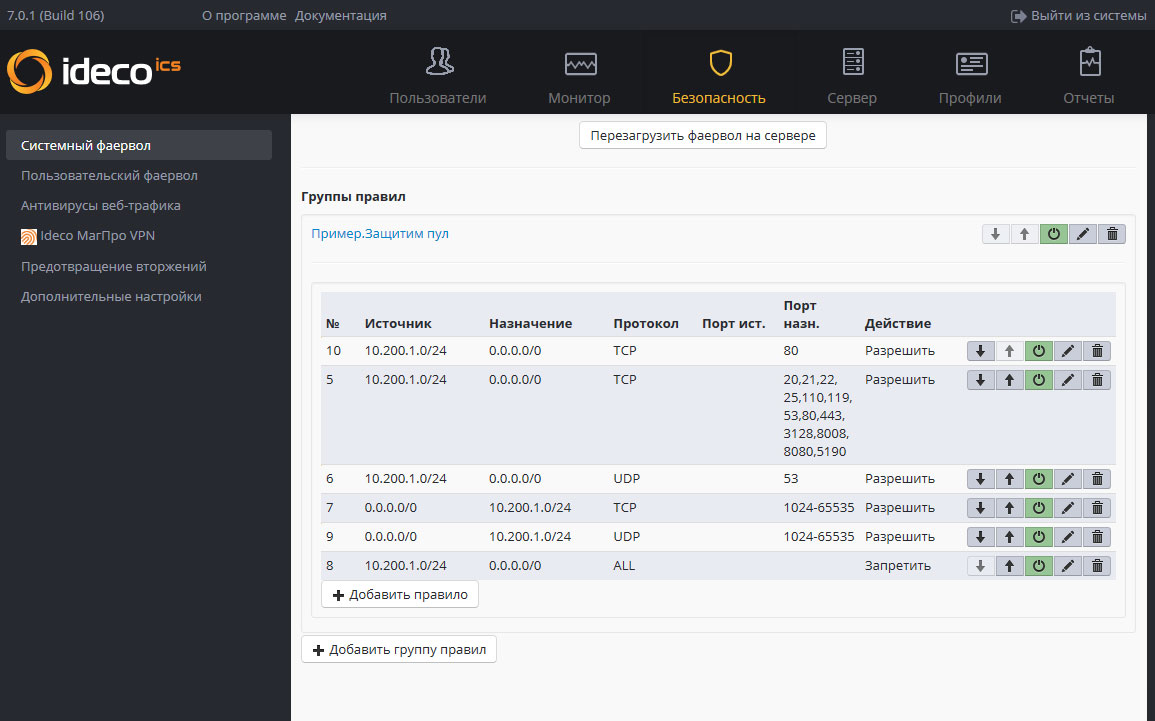The width and height of the screenshot is (1155, 721).
Task: Open the Отчеты section
Action: click(x=1089, y=76)
